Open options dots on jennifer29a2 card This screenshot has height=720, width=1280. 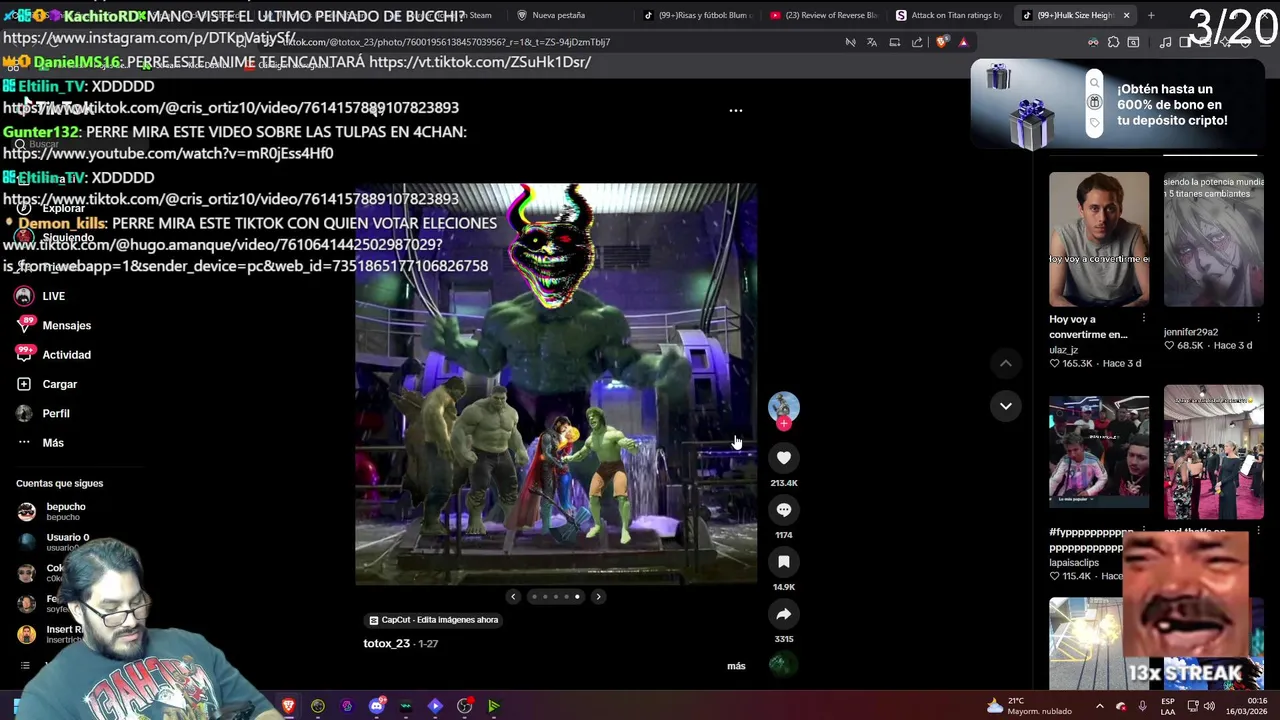[x=1258, y=319]
